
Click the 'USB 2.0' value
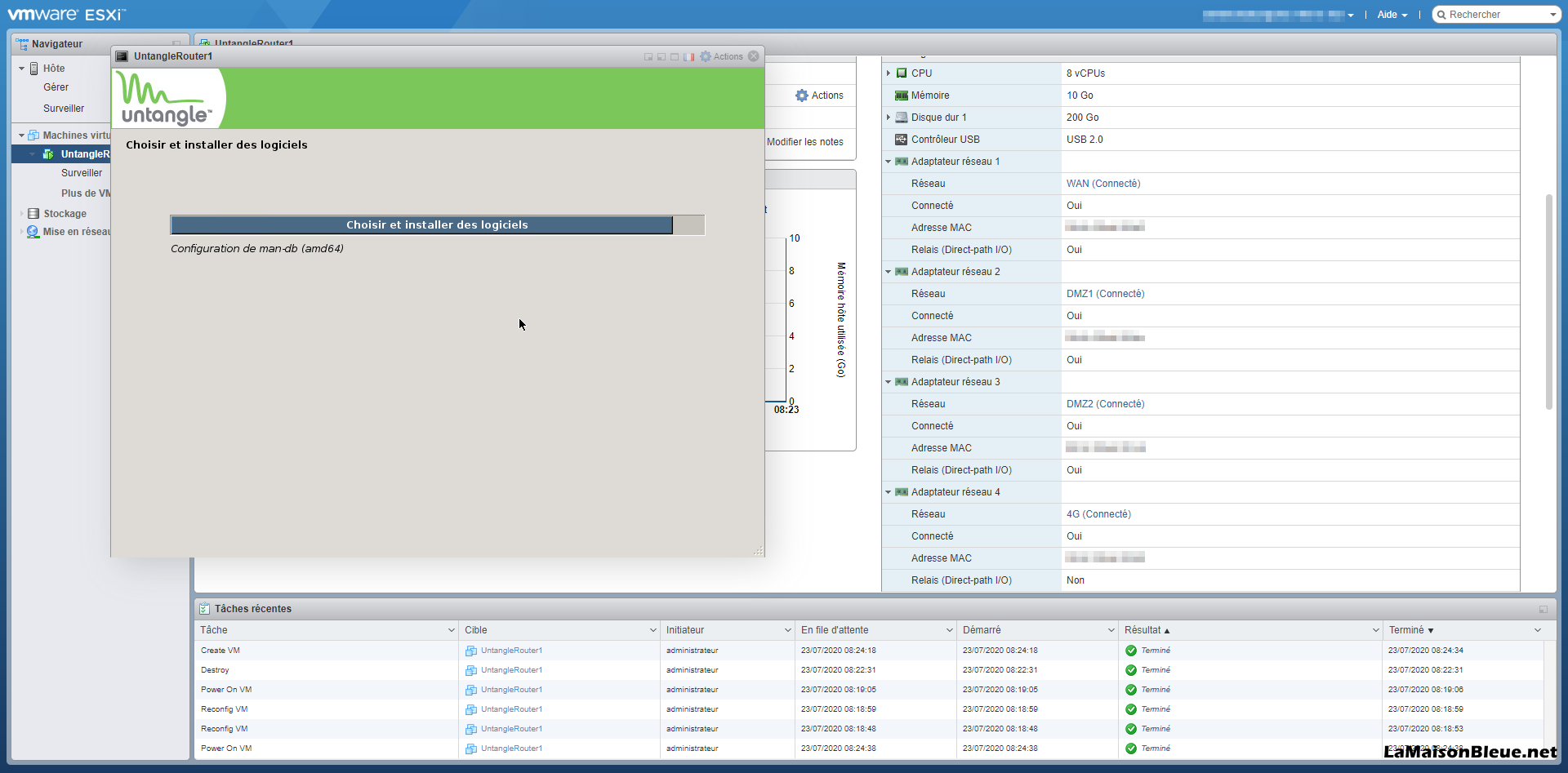(x=1085, y=140)
